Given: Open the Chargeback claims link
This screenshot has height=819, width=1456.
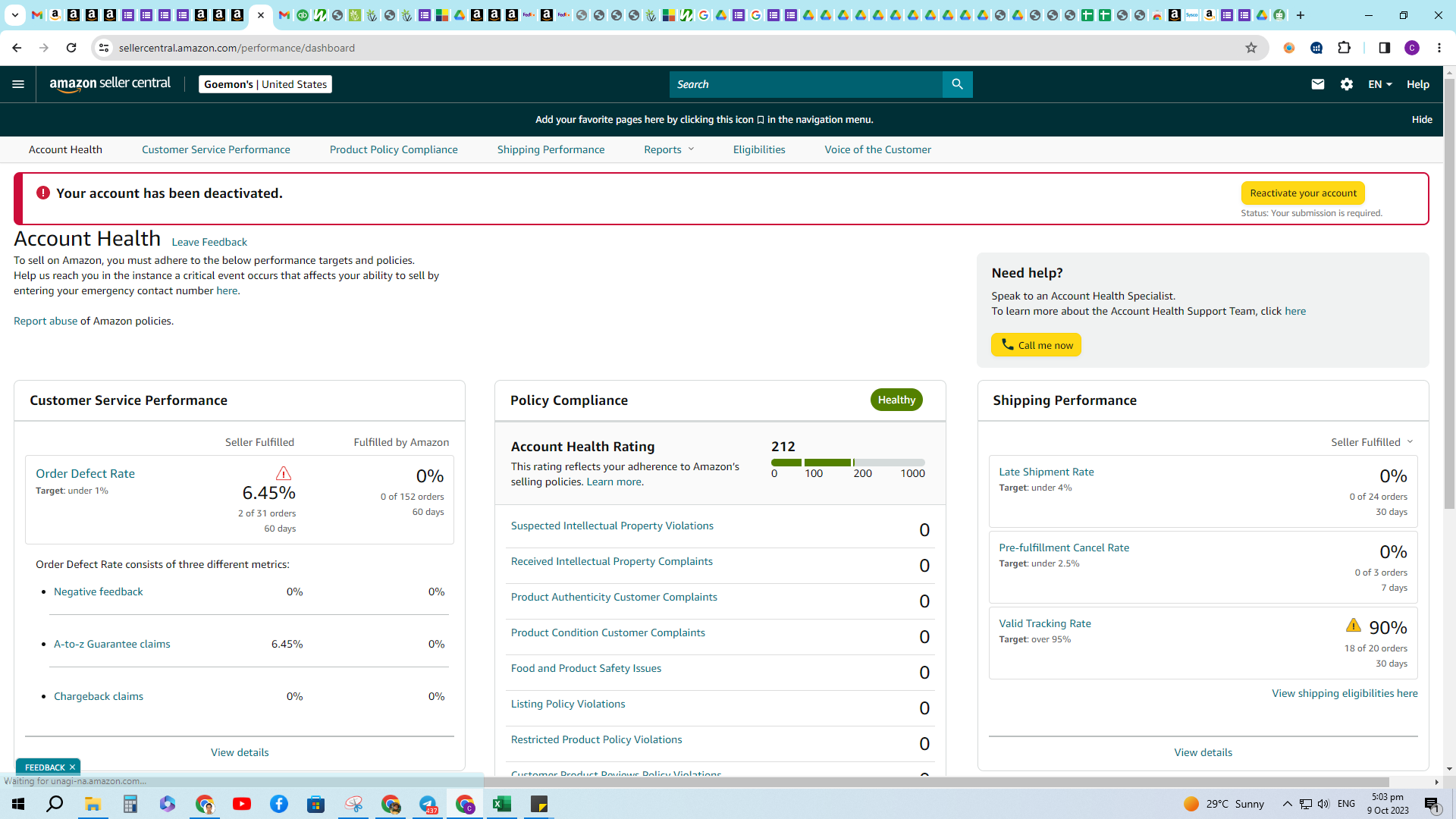Looking at the screenshot, I should point(99,696).
